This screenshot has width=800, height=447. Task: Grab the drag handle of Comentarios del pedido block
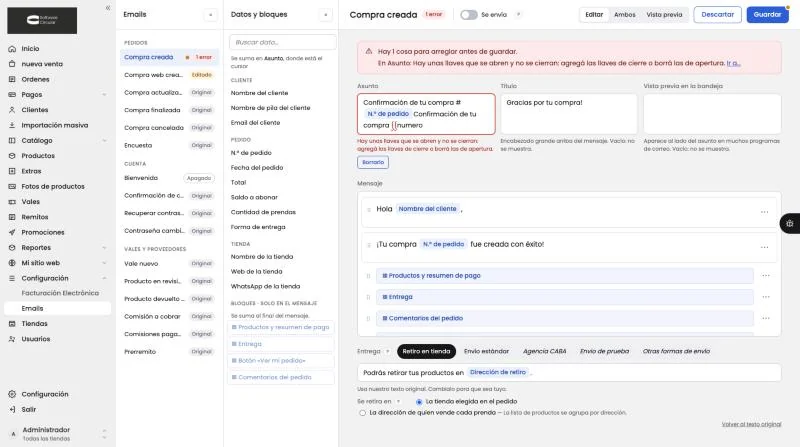pyautogui.click(x=368, y=318)
